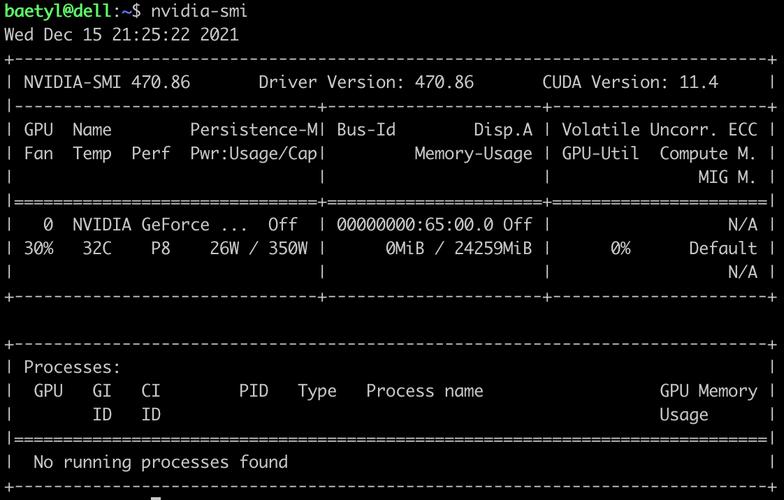Click the Process name column header
Screen dimensions: 784x500
tap(424, 391)
